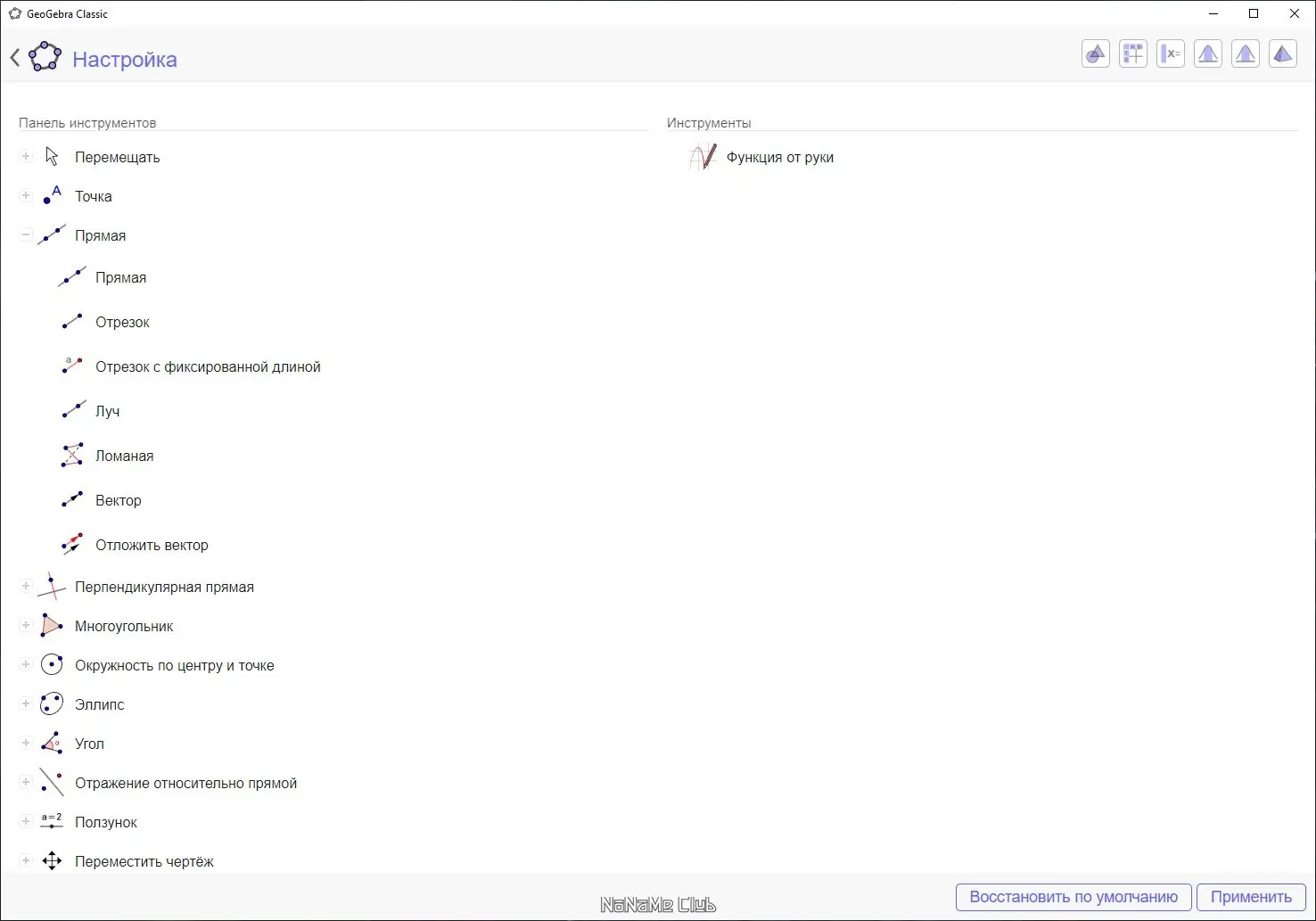Pick the Луч ray tool icon
The image size is (1316, 921).
point(72,411)
